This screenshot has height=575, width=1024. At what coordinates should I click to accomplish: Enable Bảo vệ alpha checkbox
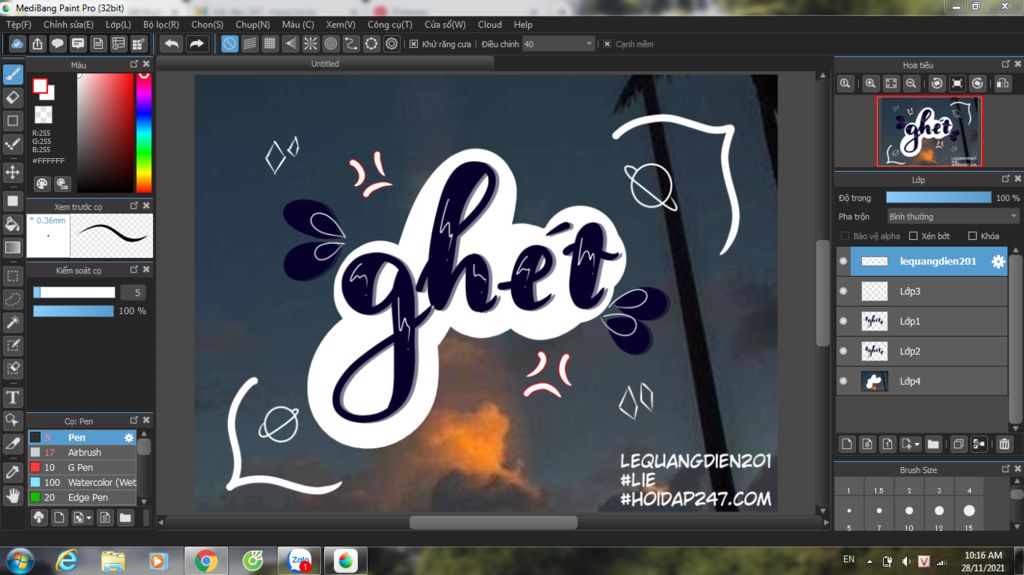click(x=845, y=236)
